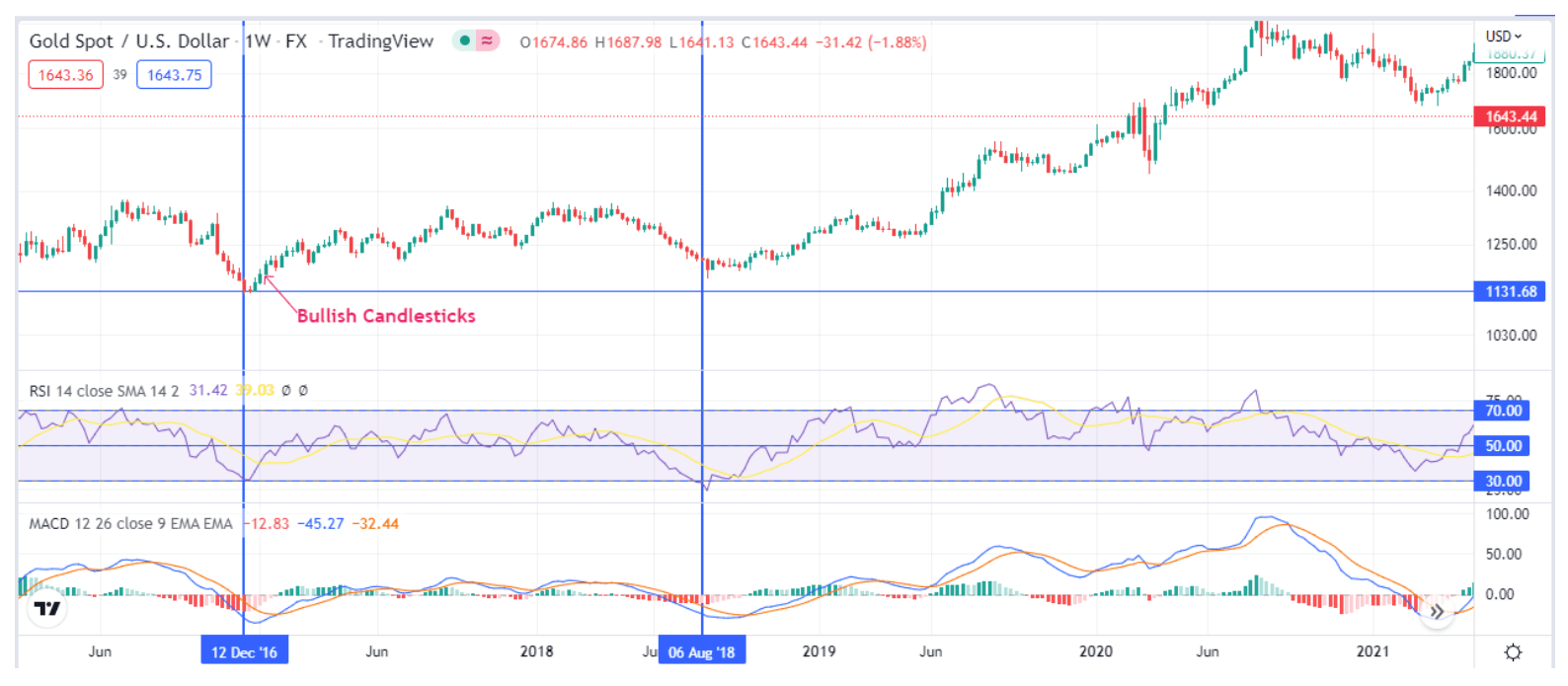Viewport: 1568px width, 686px height.
Task: Click the MACD line value −45.27
Action: tap(321, 524)
